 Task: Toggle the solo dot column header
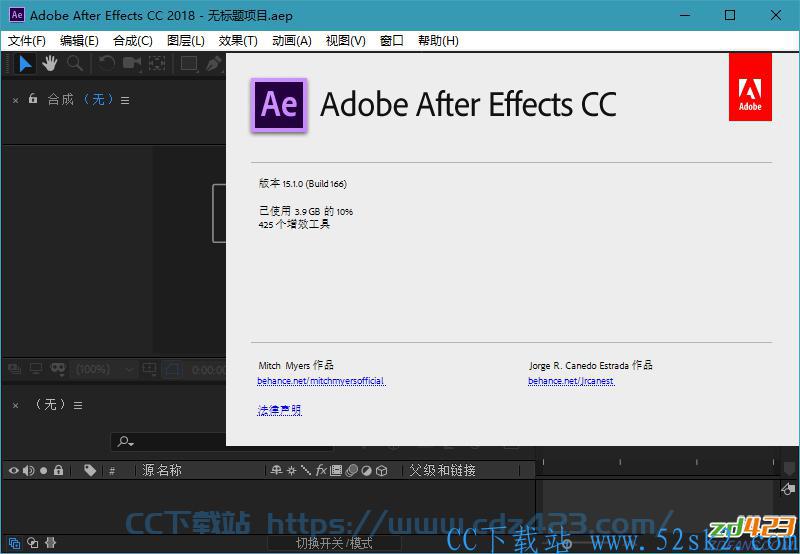(44, 470)
